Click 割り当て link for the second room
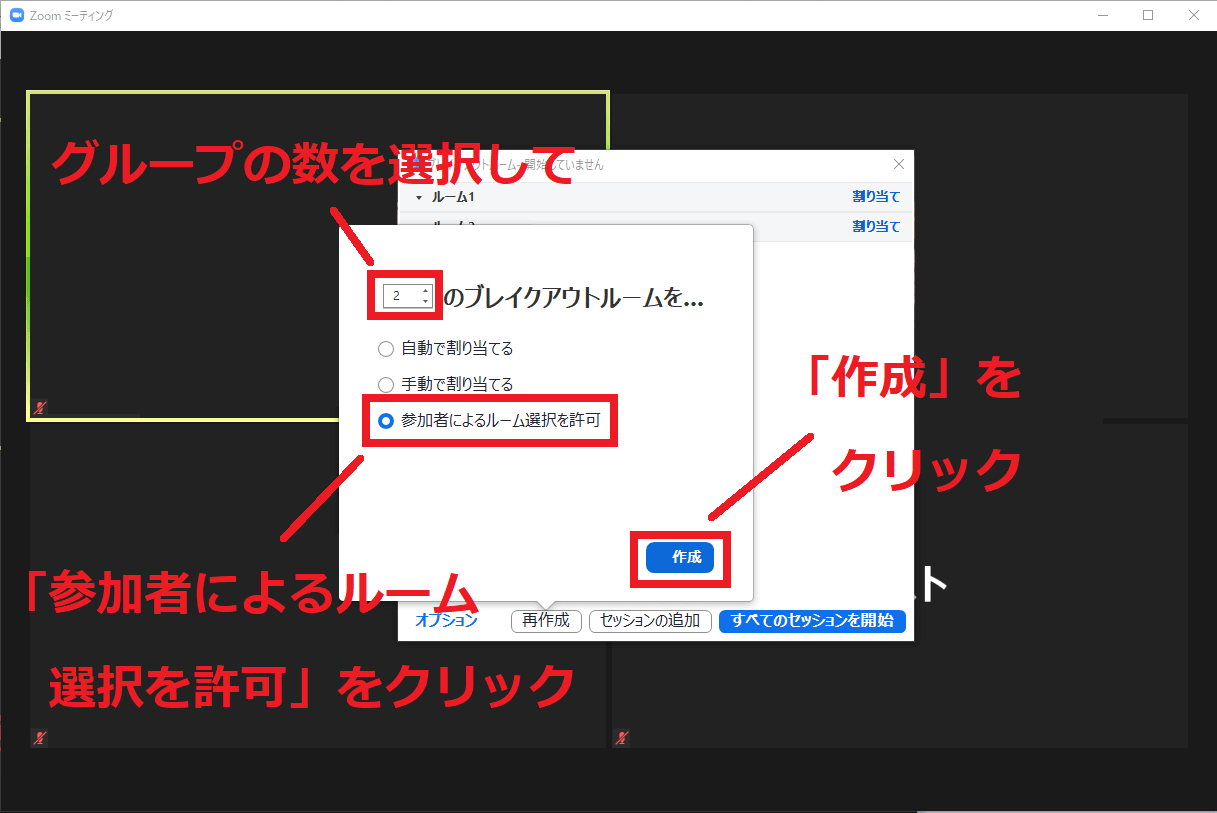Image resolution: width=1217 pixels, height=813 pixels. [x=876, y=227]
